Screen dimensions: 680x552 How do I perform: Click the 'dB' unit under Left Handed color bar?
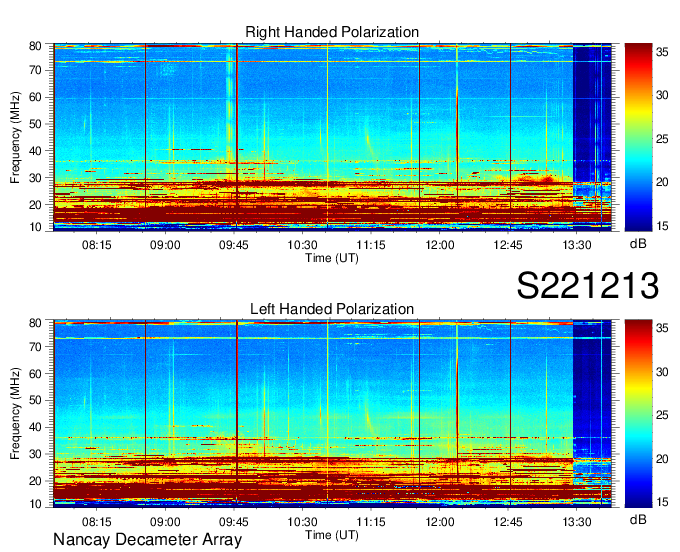click(x=638, y=519)
